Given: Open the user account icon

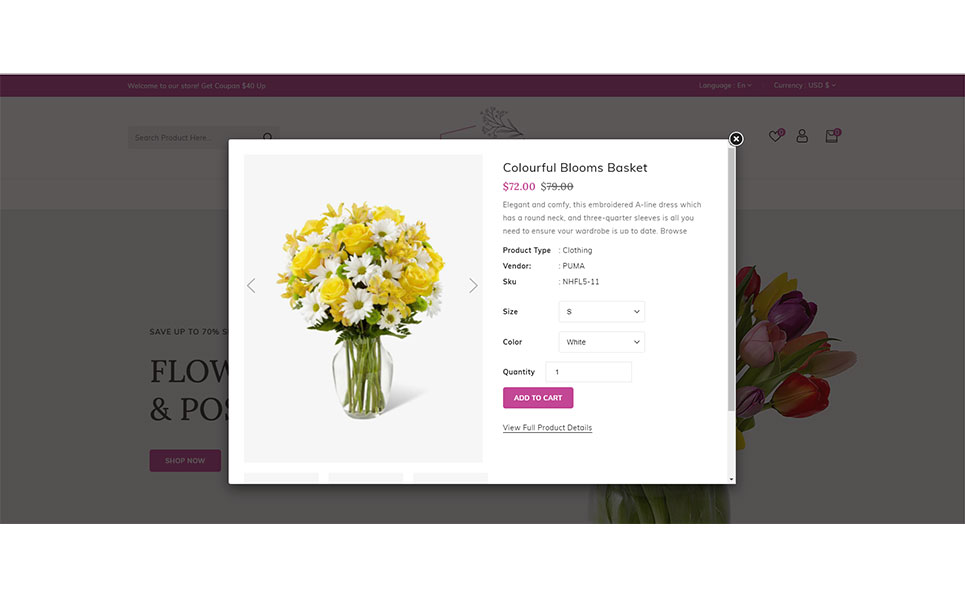Looking at the screenshot, I should (802, 136).
